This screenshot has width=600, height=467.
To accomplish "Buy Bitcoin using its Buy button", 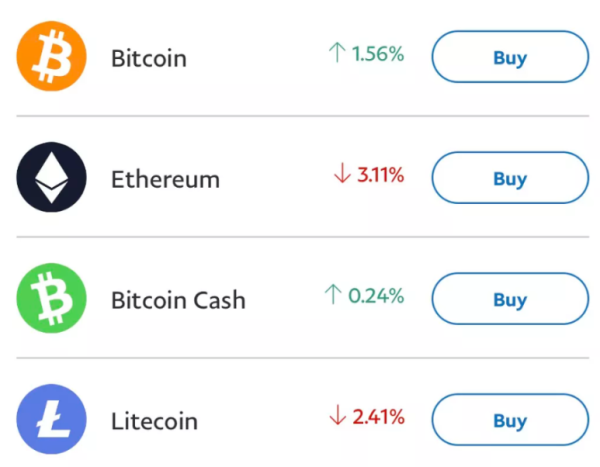I will coord(510,57).
